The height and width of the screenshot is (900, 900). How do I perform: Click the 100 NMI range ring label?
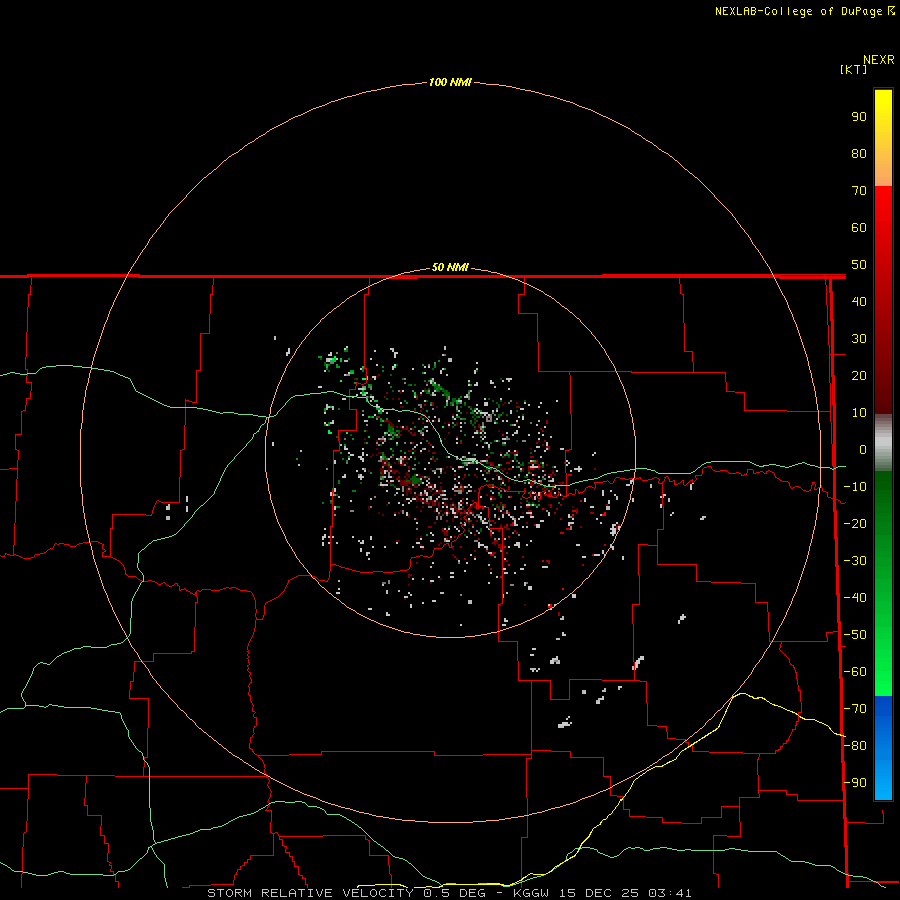450,82
